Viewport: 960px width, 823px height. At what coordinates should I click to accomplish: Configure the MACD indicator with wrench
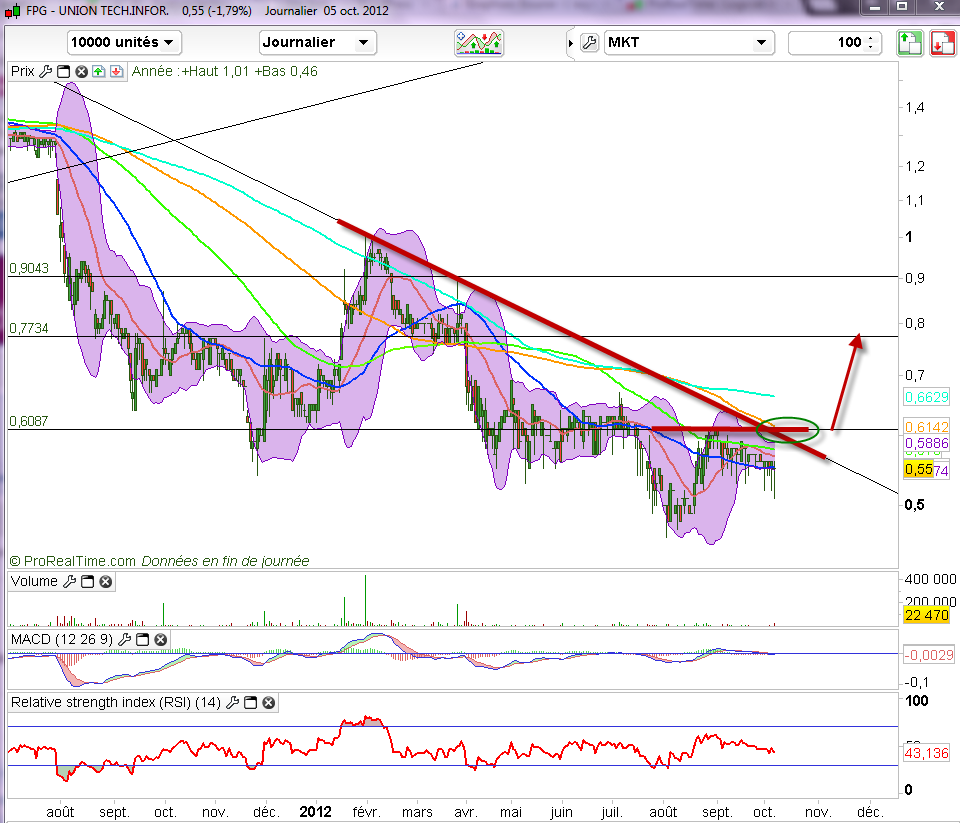124,639
